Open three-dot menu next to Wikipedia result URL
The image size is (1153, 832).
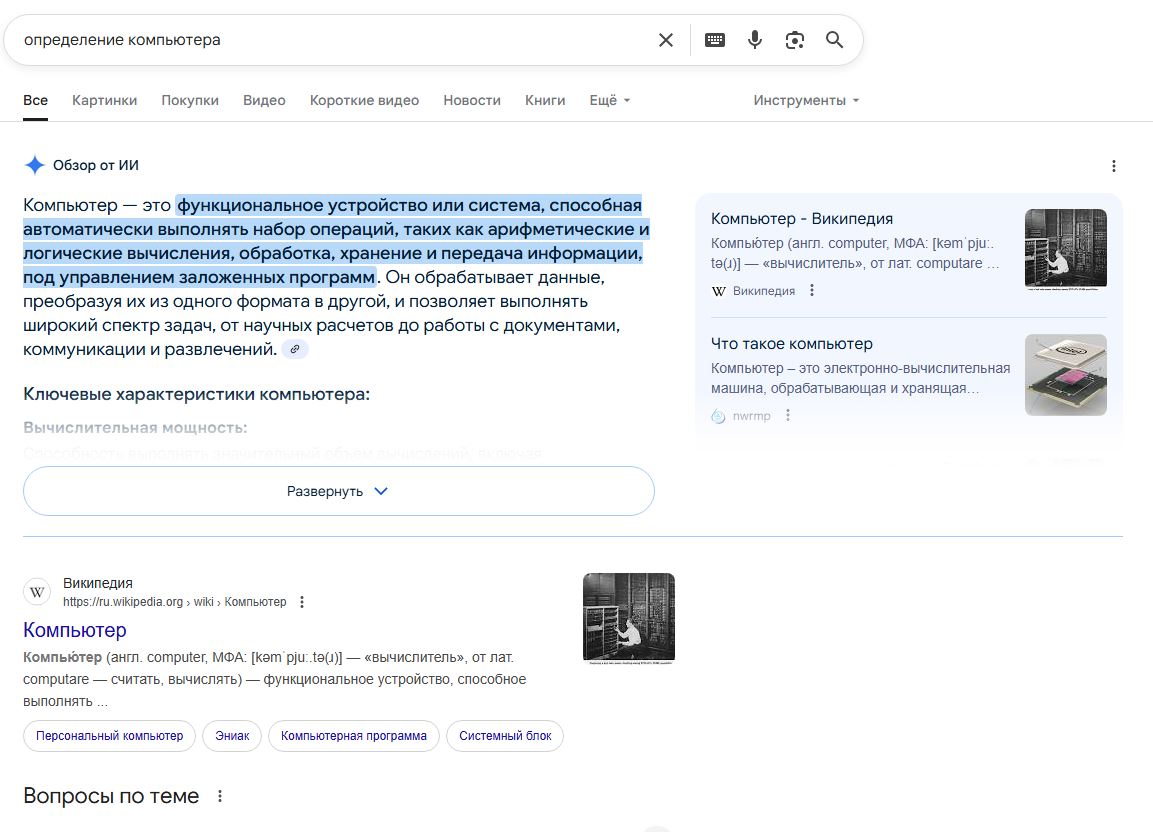[x=302, y=602]
